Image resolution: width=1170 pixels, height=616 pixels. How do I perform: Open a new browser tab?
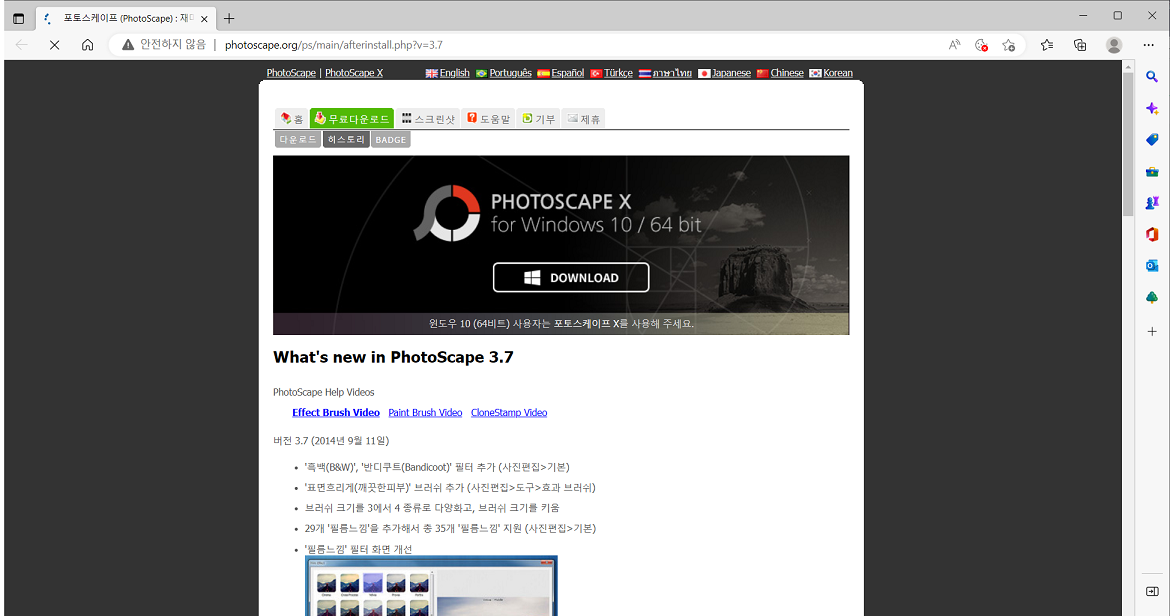pos(229,19)
